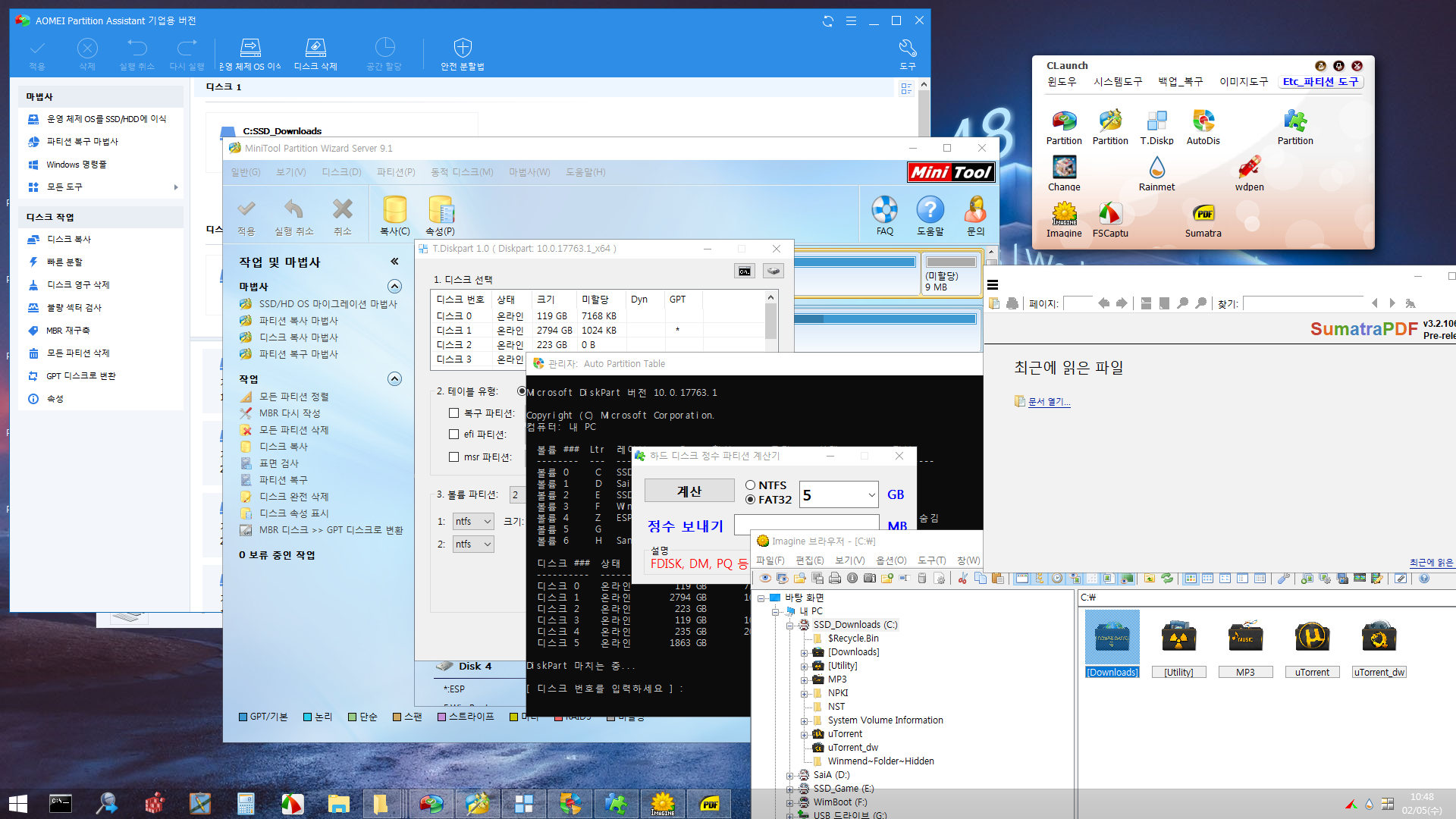This screenshot has height=819, width=1456.
Task: Click the command prompt button in T.Diskpart
Action: point(745,271)
